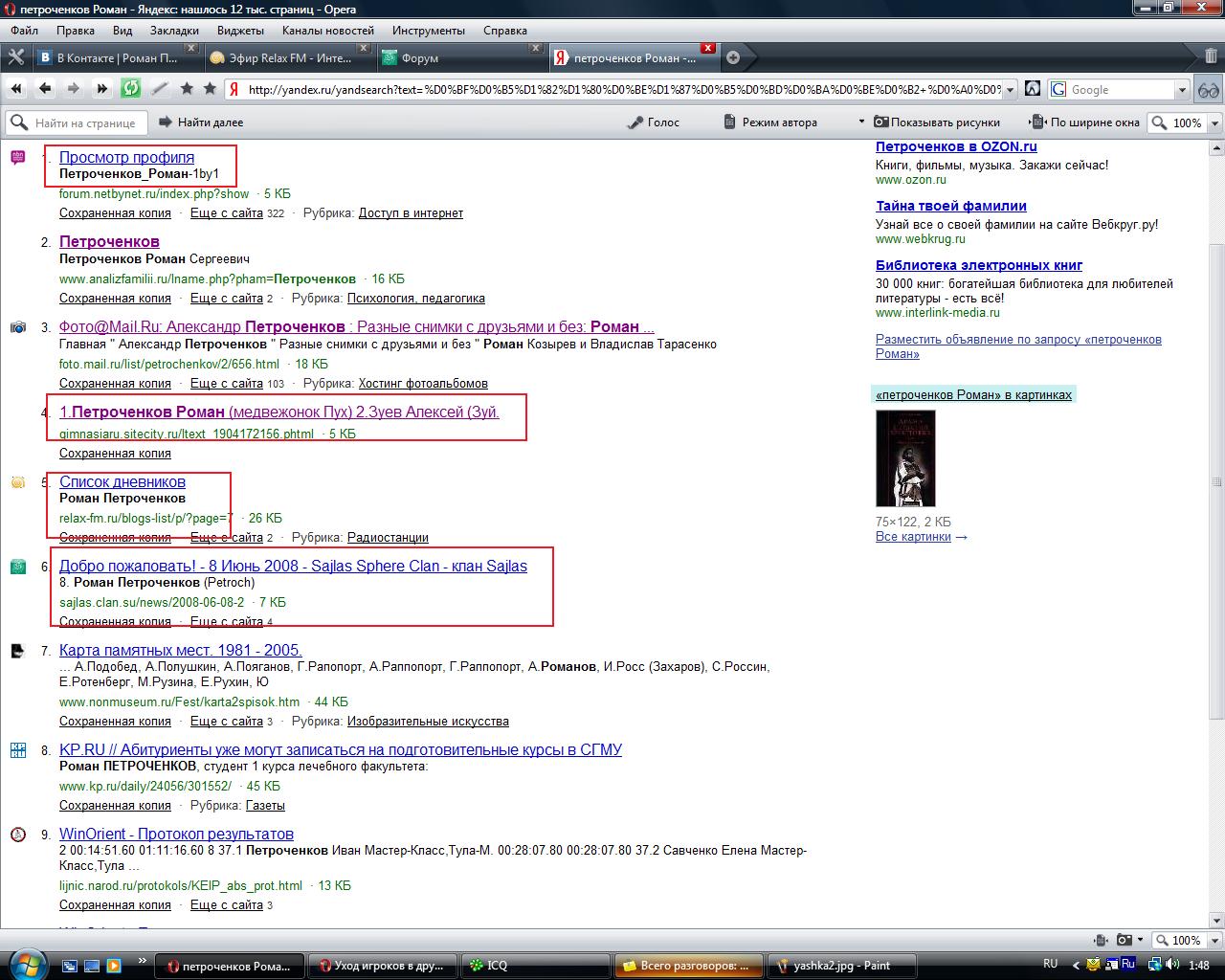This screenshot has height=980, width=1225.
Task: Open the Google search engine dropdown
Action: pos(1180,90)
